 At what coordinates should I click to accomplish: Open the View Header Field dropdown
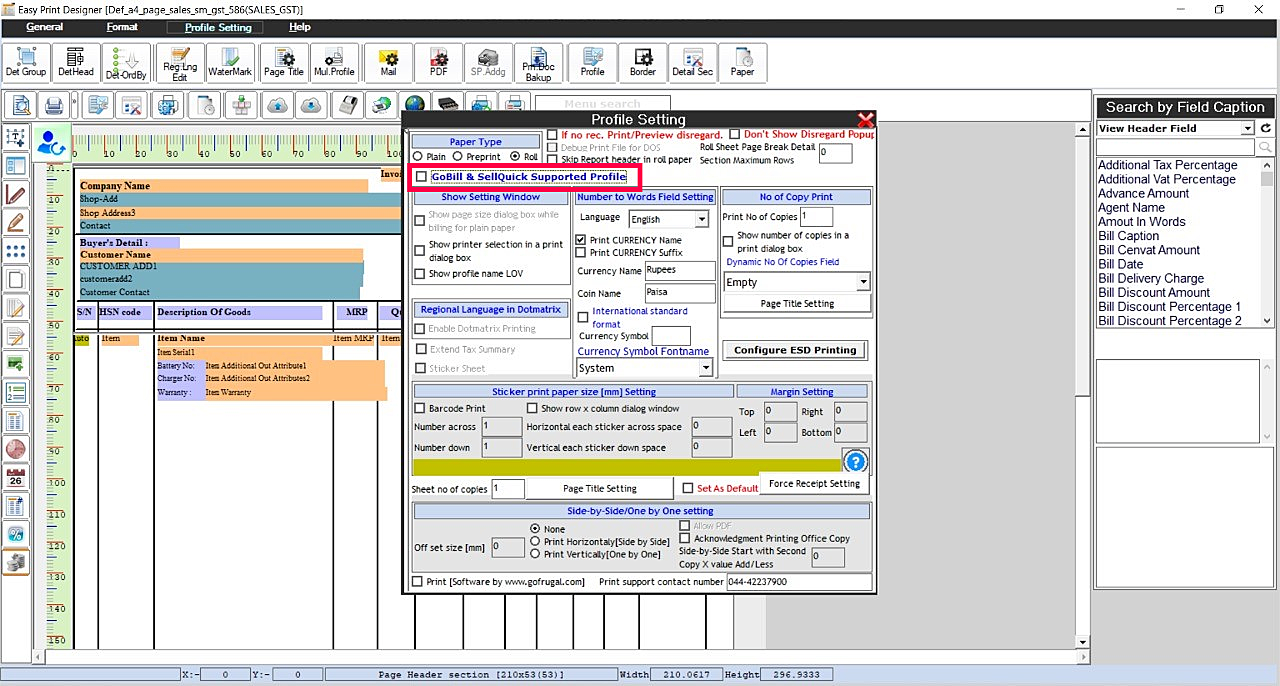[x=1247, y=128]
